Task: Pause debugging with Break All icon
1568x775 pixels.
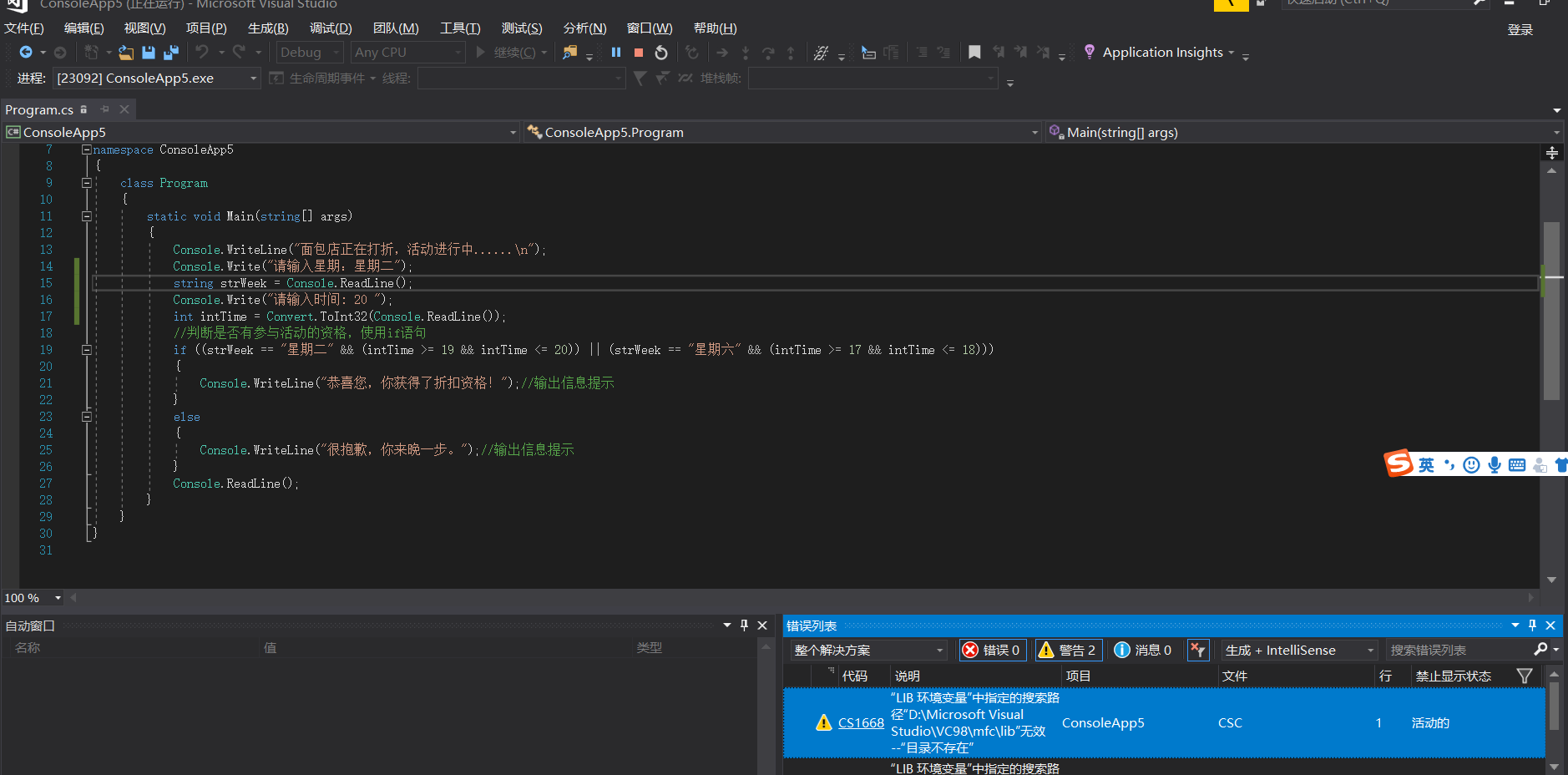Action: 616,53
